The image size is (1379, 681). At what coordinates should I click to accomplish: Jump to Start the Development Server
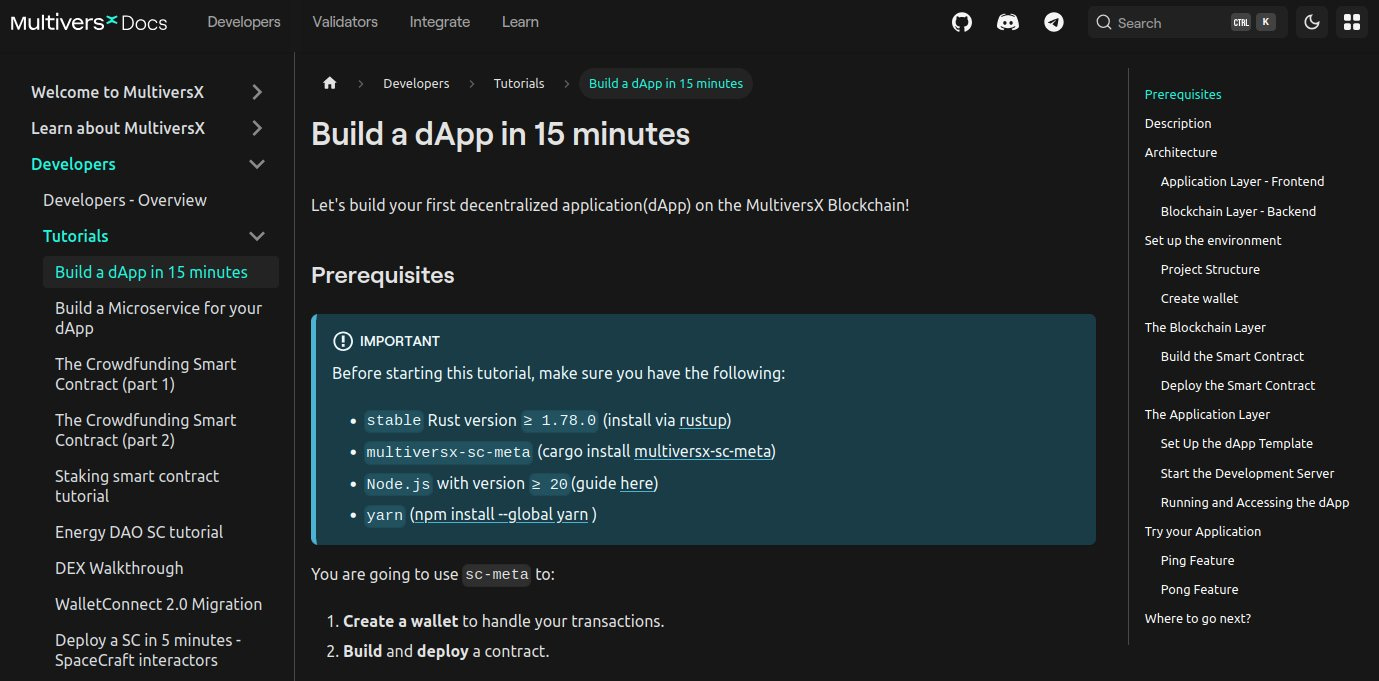point(1247,473)
